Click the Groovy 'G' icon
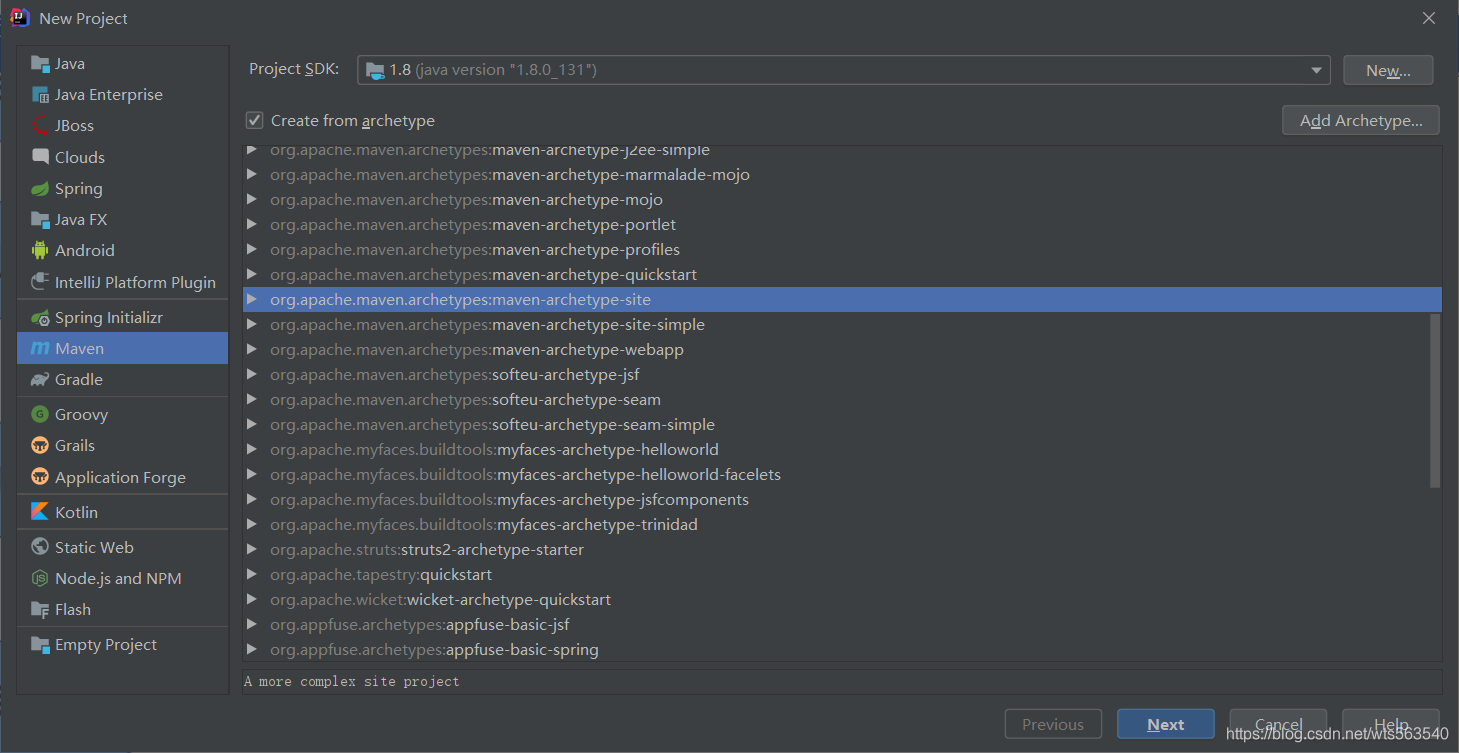The image size is (1459, 753). pyautogui.click(x=40, y=414)
